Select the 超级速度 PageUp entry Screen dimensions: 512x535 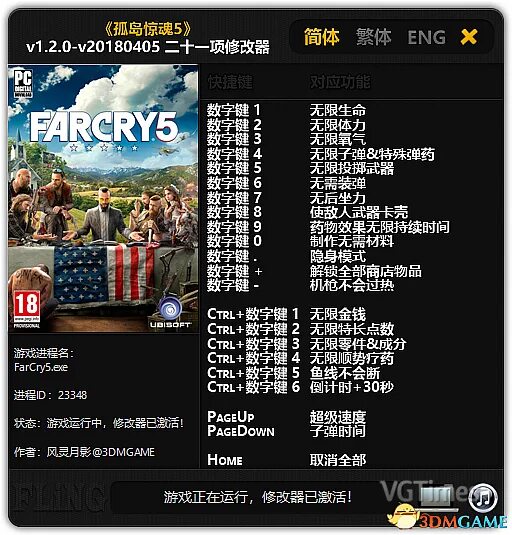point(338,417)
